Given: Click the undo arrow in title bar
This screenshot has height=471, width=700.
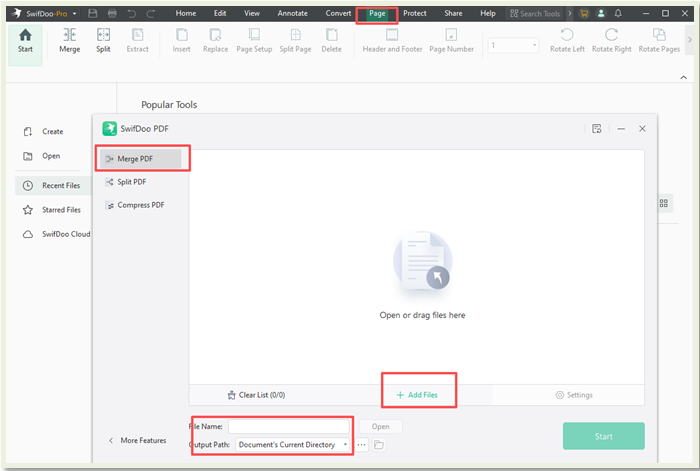Looking at the screenshot, I should tap(132, 13).
